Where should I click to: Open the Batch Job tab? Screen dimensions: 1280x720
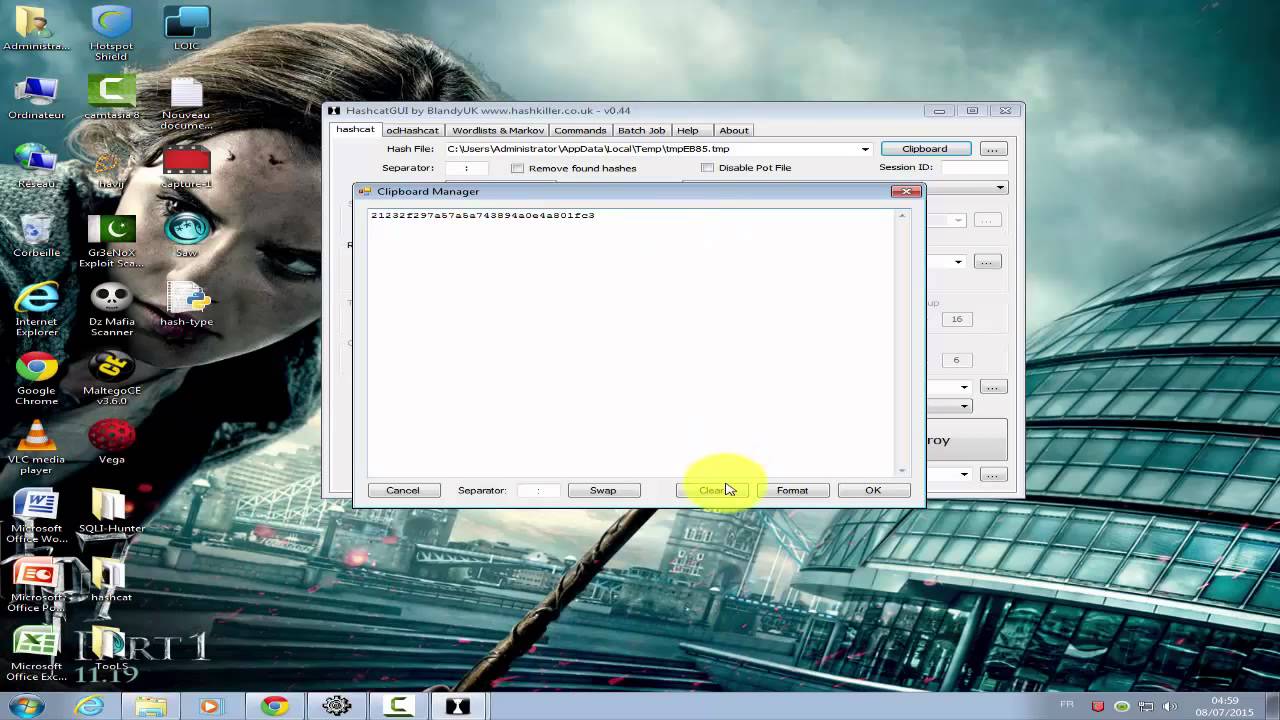tap(641, 130)
